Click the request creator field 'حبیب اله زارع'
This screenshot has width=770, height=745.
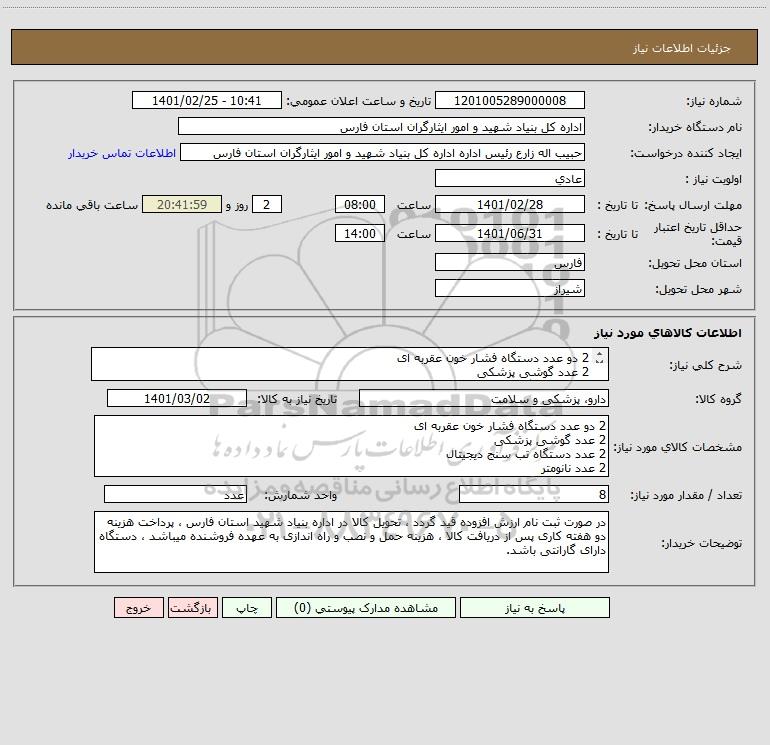coord(382,152)
